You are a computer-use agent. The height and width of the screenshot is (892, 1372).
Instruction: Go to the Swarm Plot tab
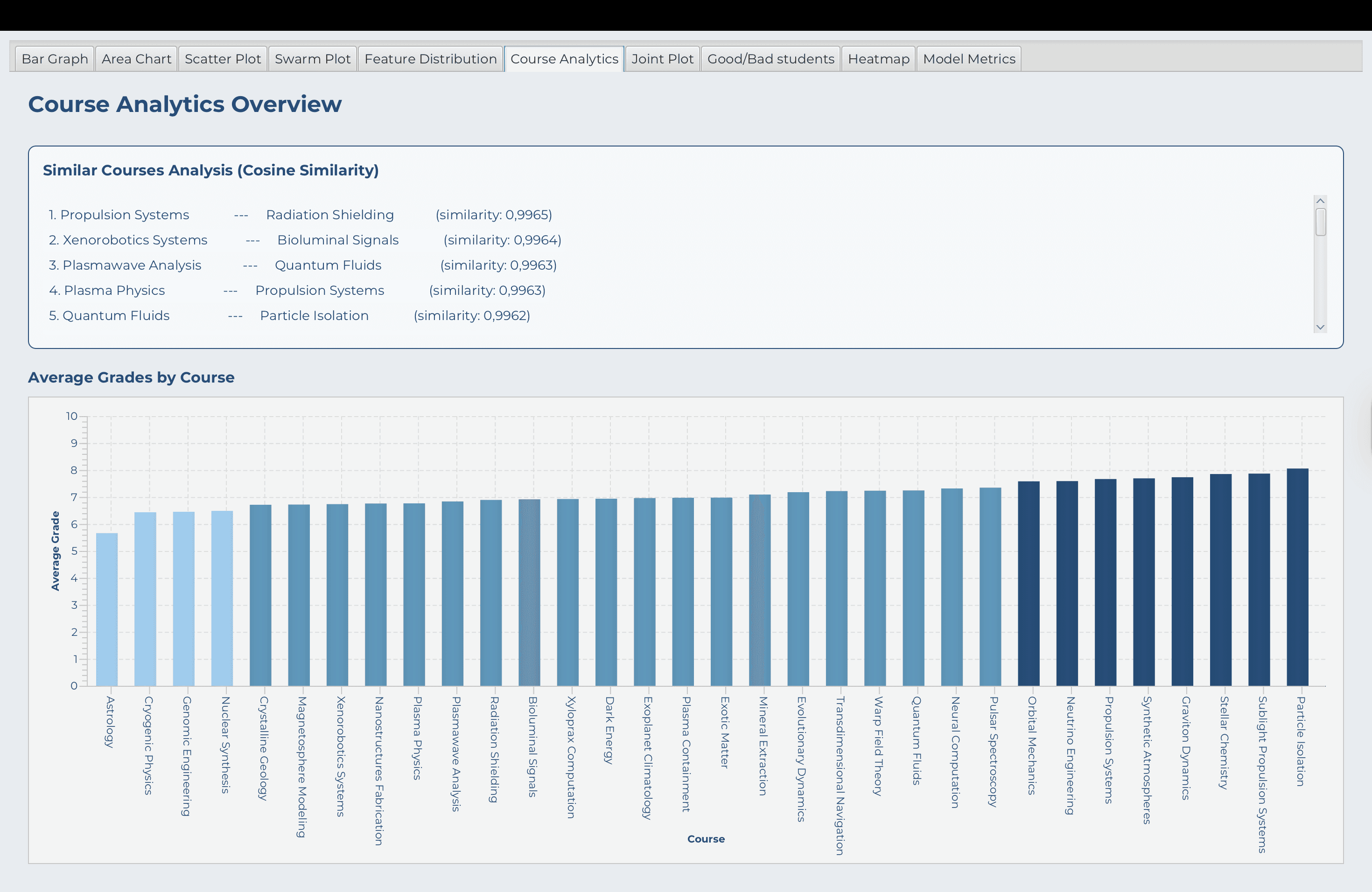[x=313, y=59]
